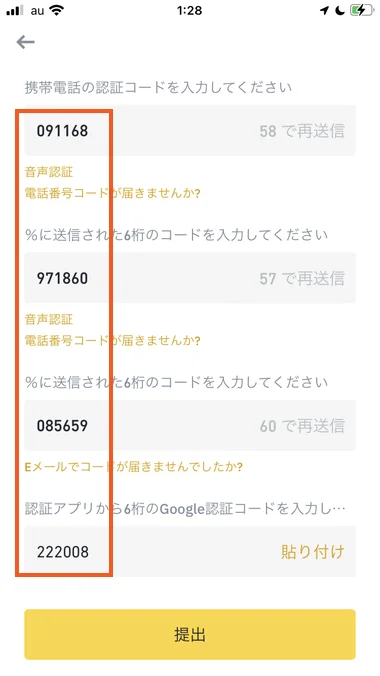Tap 貼り付け to paste Google code

313,551
